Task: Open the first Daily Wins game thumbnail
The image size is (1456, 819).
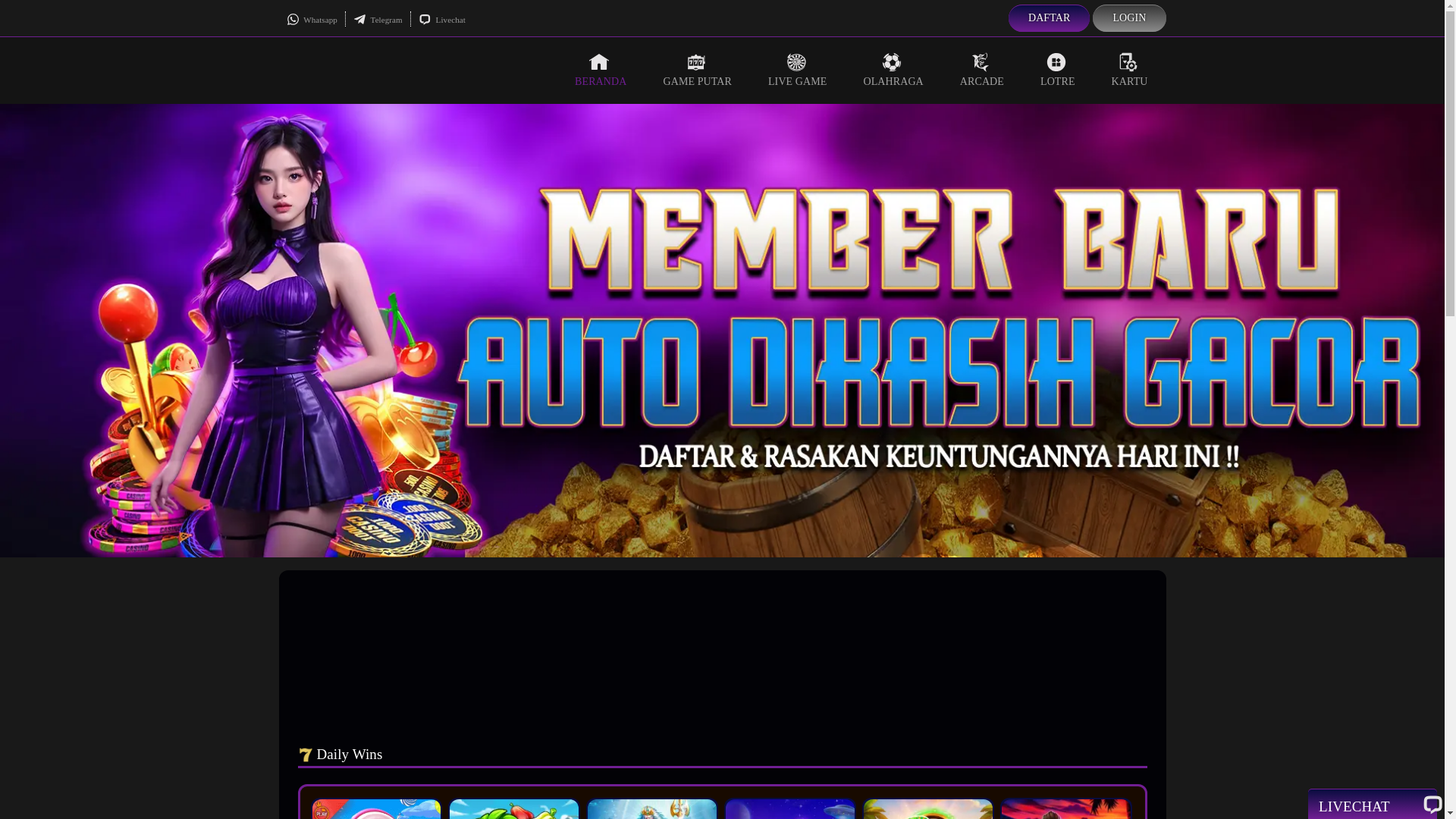Action: (376, 808)
